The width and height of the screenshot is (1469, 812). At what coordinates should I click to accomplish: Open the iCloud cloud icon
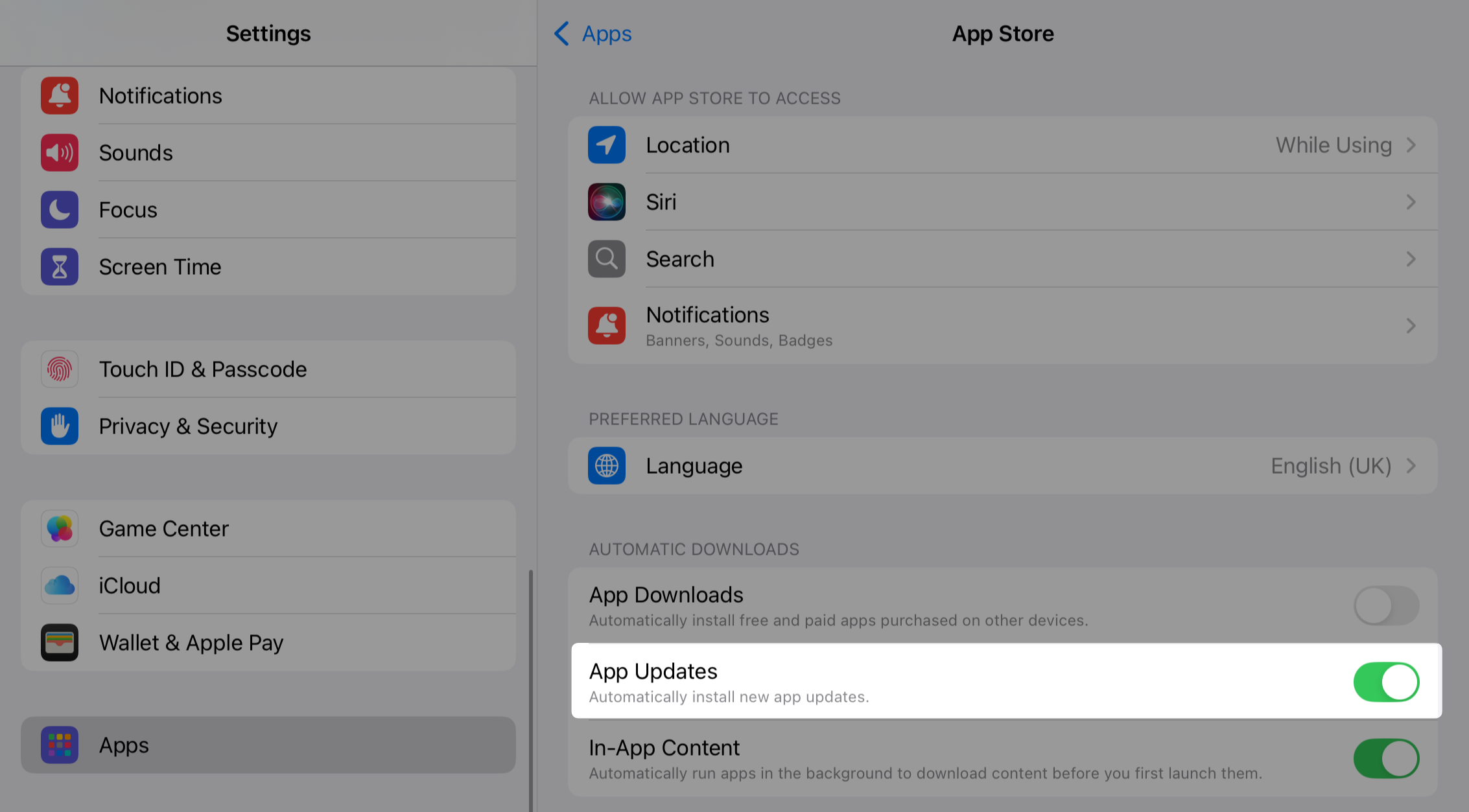click(x=60, y=586)
